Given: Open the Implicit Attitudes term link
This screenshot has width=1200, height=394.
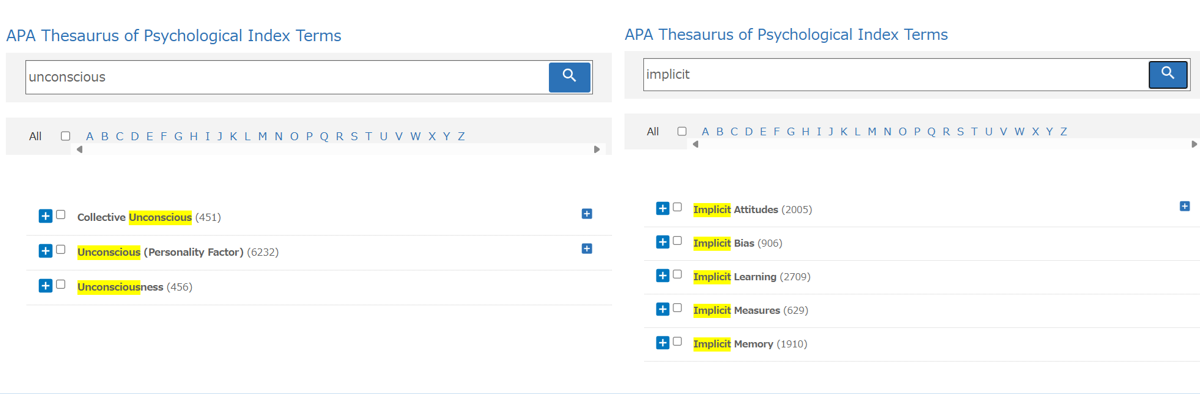Looking at the screenshot, I should click(x=735, y=209).
